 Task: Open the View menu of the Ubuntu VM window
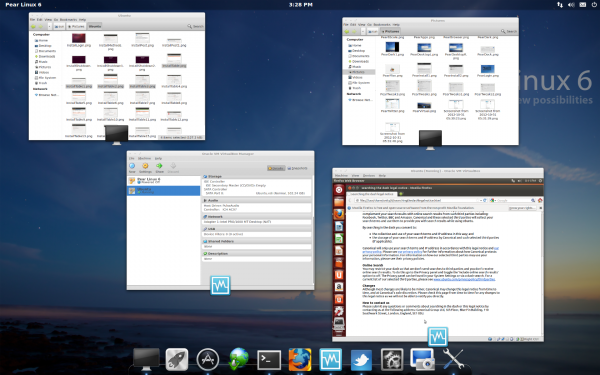(x=355, y=176)
